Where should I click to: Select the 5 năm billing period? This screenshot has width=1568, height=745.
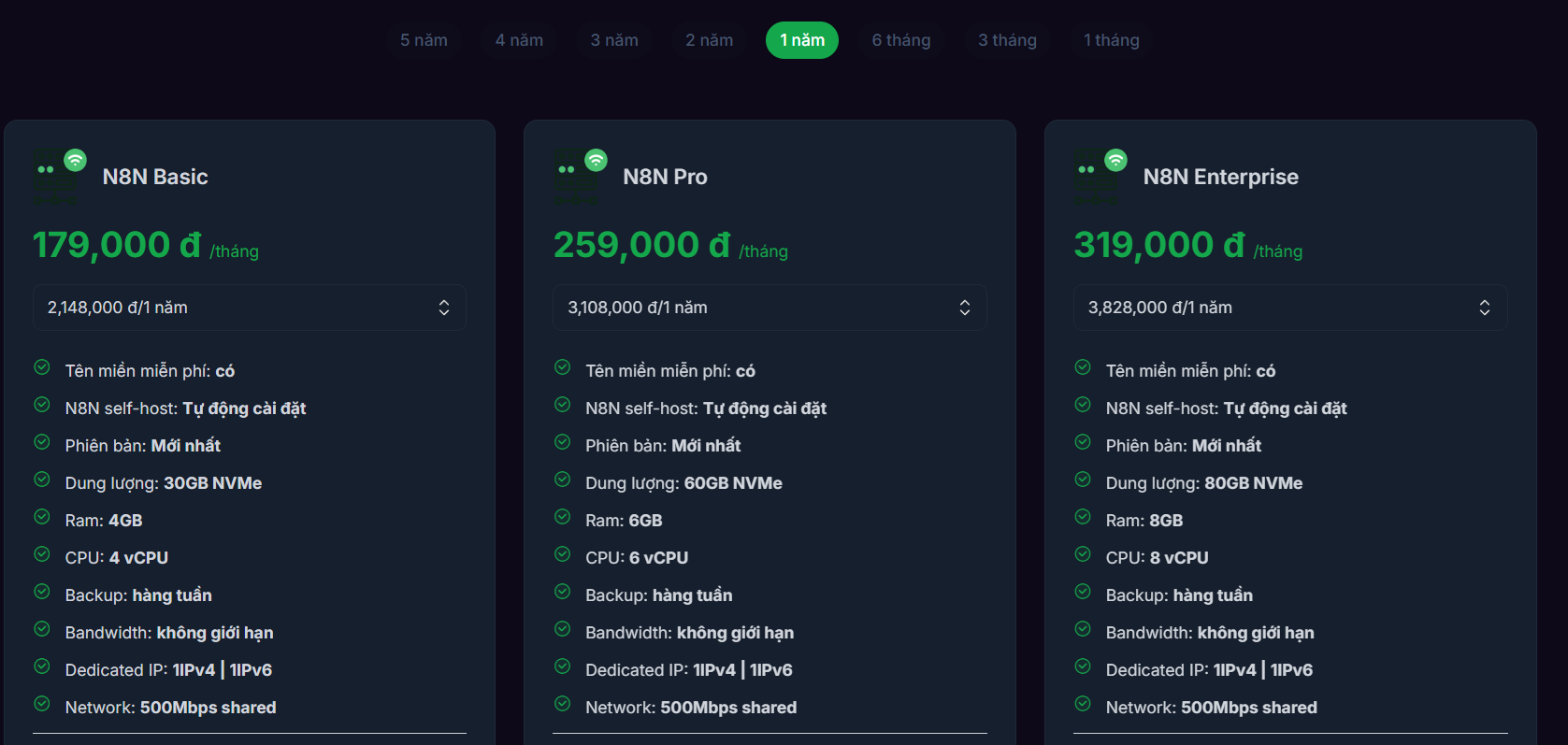tap(424, 40)
